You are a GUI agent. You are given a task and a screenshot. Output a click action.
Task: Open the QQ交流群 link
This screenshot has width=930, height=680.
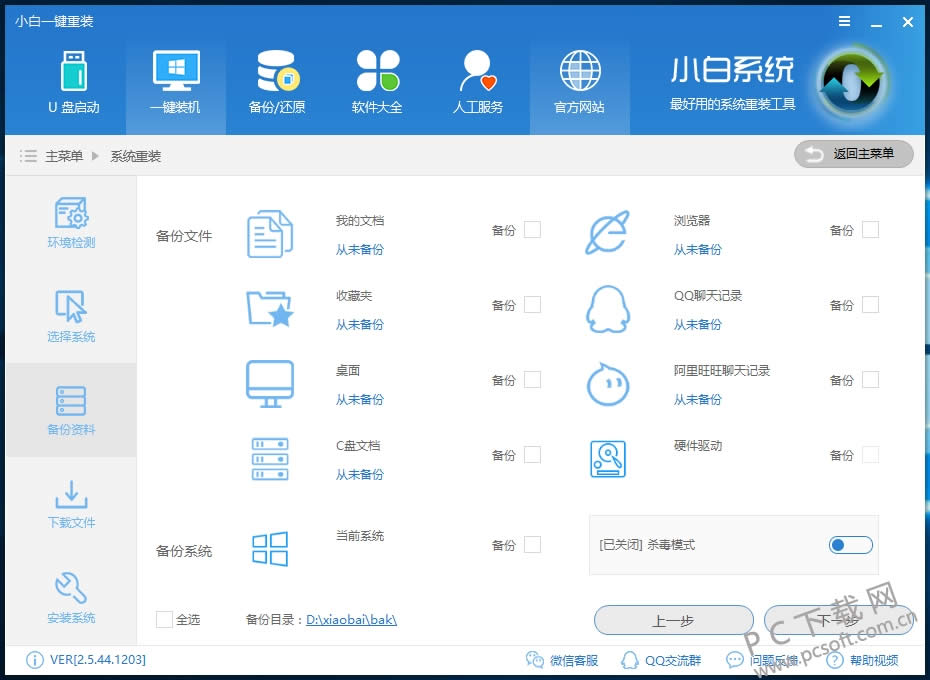(661, 660)
